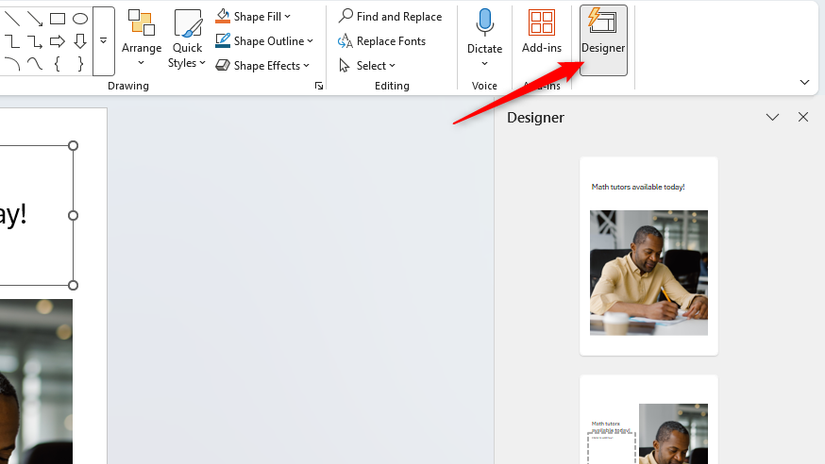Image resolution: width=825 pixels, height=464 pixels.
Task: Open the Select dropdown
Action: click(367, 65)
